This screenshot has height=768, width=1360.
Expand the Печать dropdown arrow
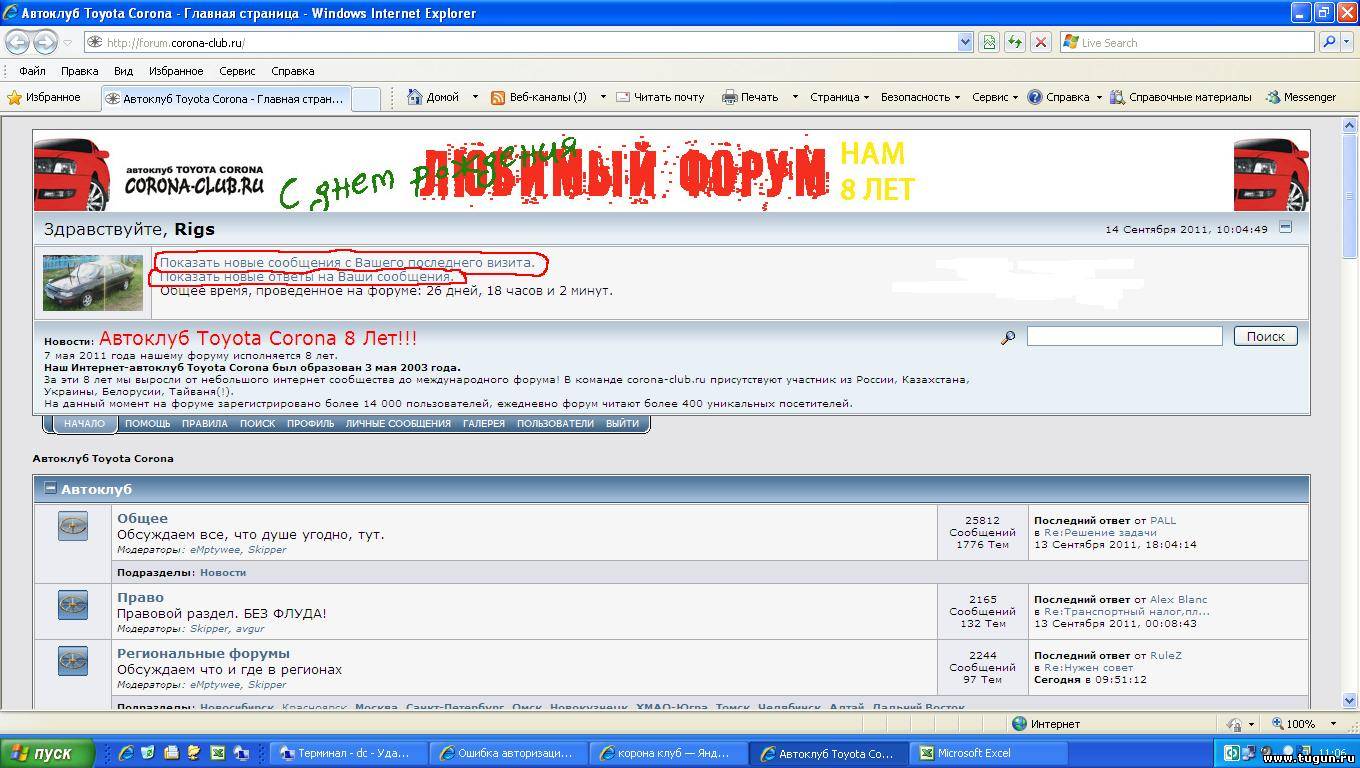[x=795, y=97]
